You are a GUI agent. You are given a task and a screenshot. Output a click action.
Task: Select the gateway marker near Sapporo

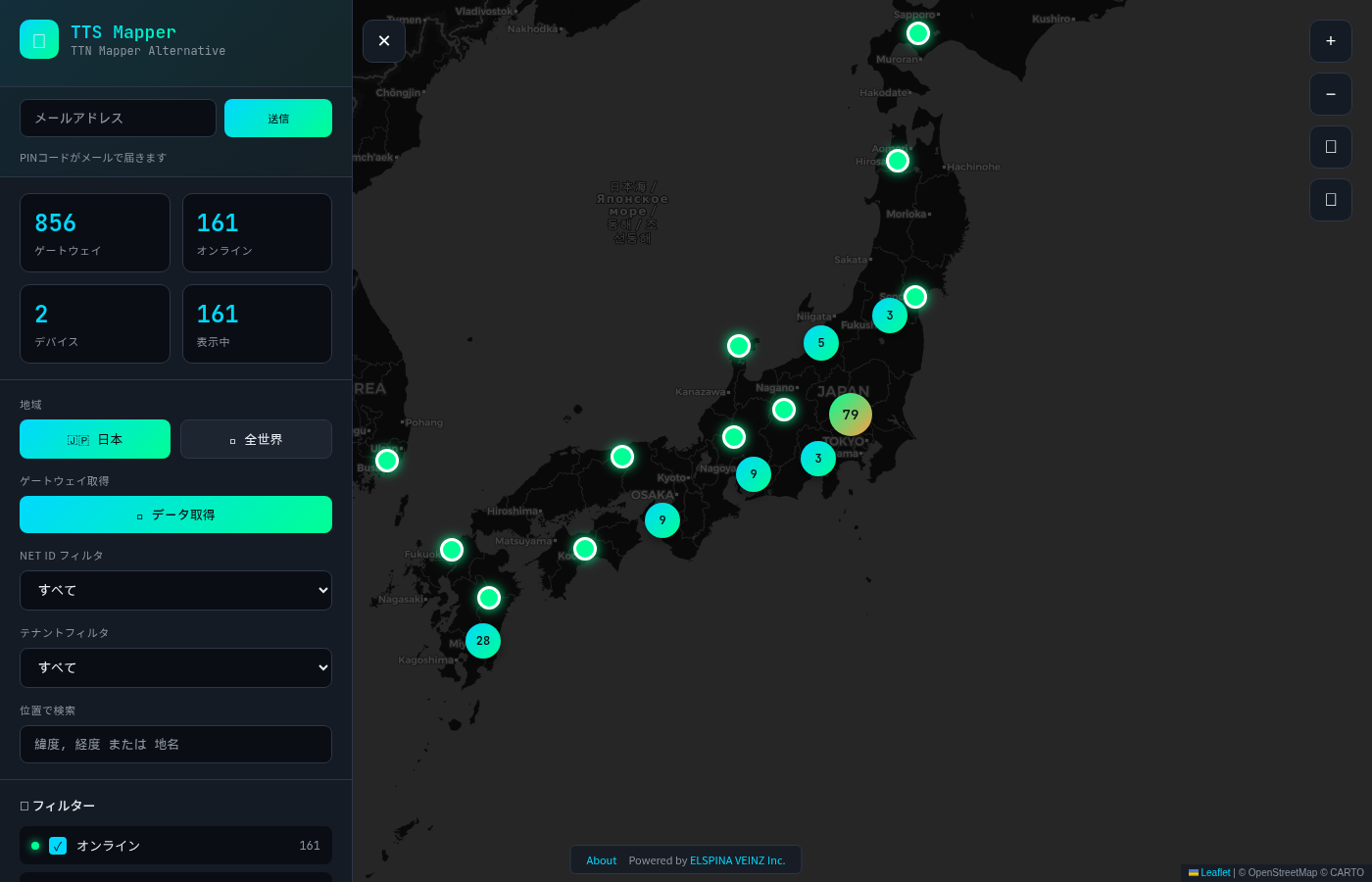(x=917, y=33)
